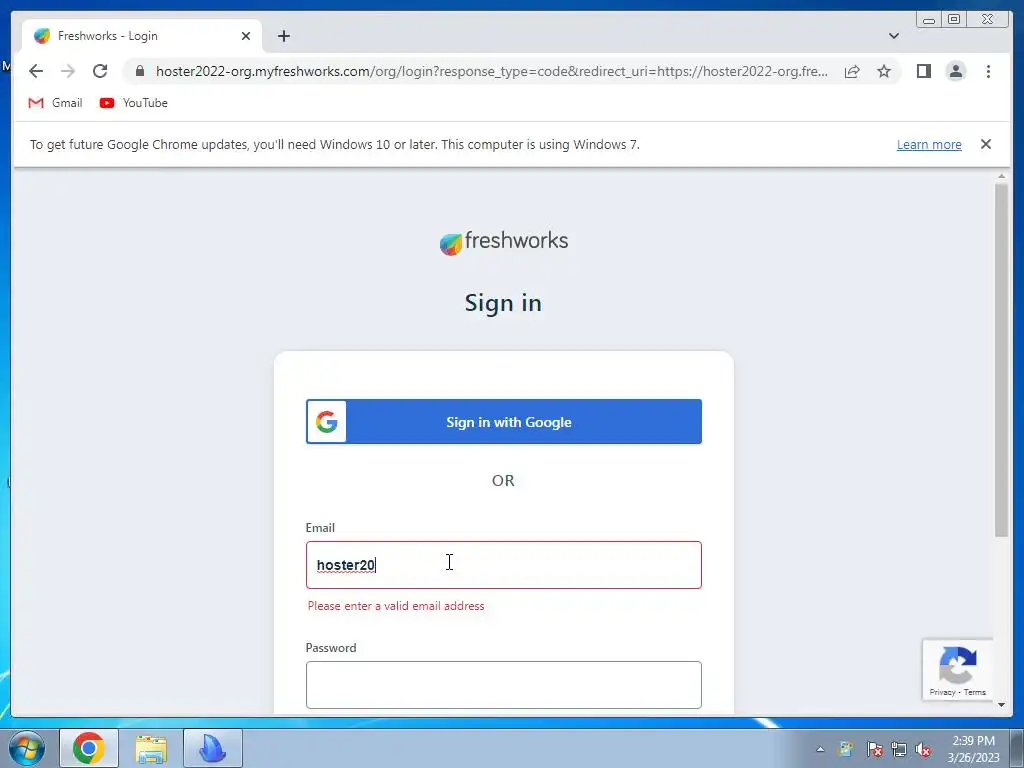Open a new tab with plus button
1024x768 pixels.
pos(283,36)
